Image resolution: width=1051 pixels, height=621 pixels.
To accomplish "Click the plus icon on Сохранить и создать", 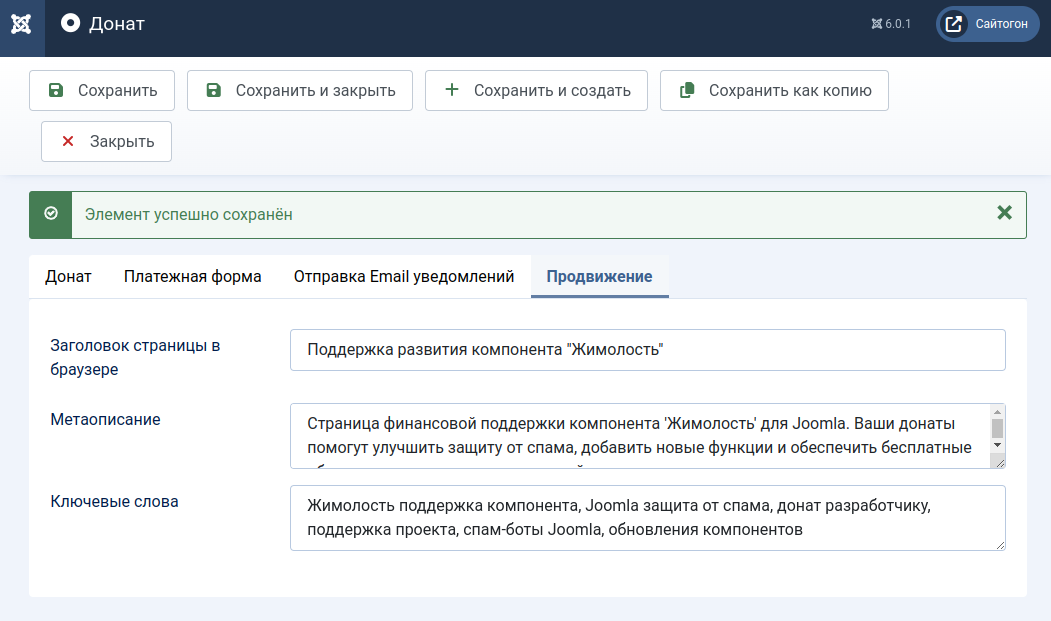I will tap(452, 90).
